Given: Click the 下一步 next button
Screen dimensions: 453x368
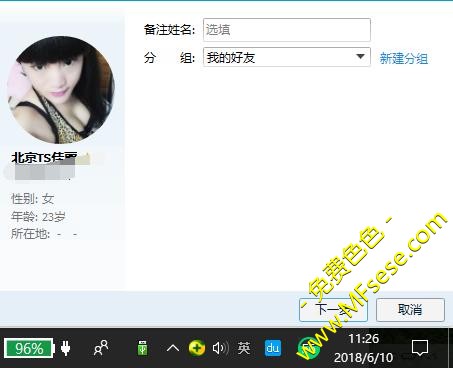Looking at the screenshot, I should (x=333, y=310).
